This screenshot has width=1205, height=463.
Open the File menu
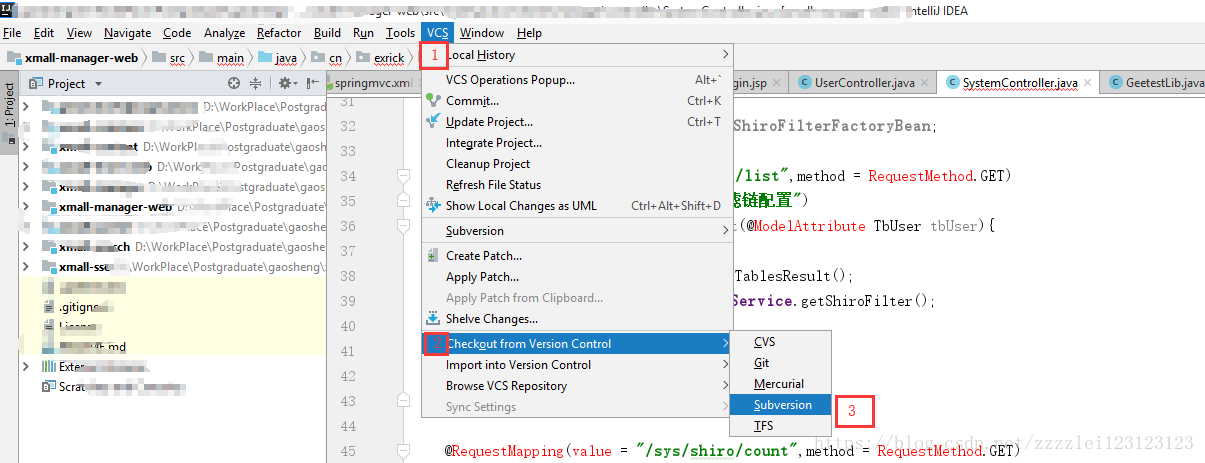tap(12, 33)
